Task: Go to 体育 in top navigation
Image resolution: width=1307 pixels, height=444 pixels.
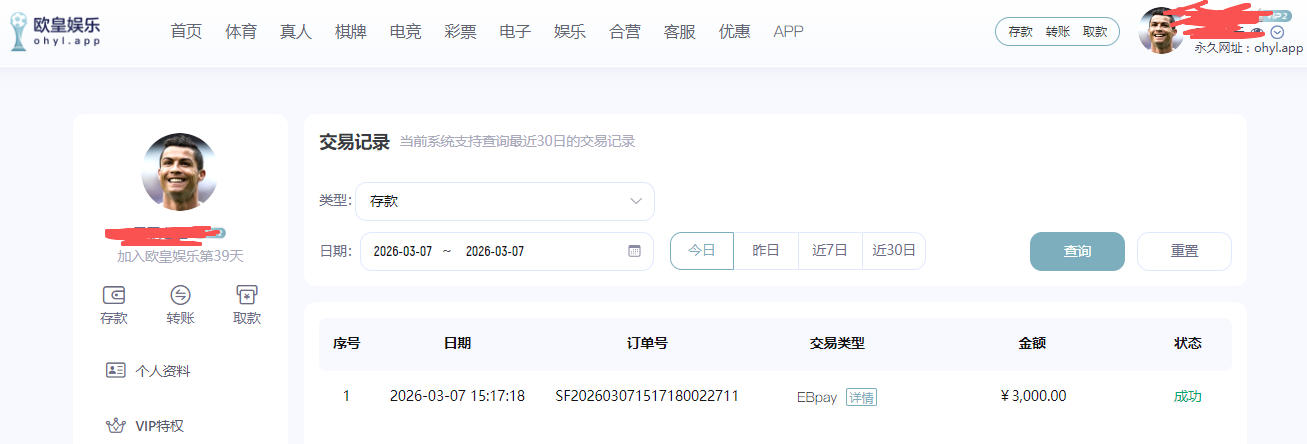Action: (241, 32)
